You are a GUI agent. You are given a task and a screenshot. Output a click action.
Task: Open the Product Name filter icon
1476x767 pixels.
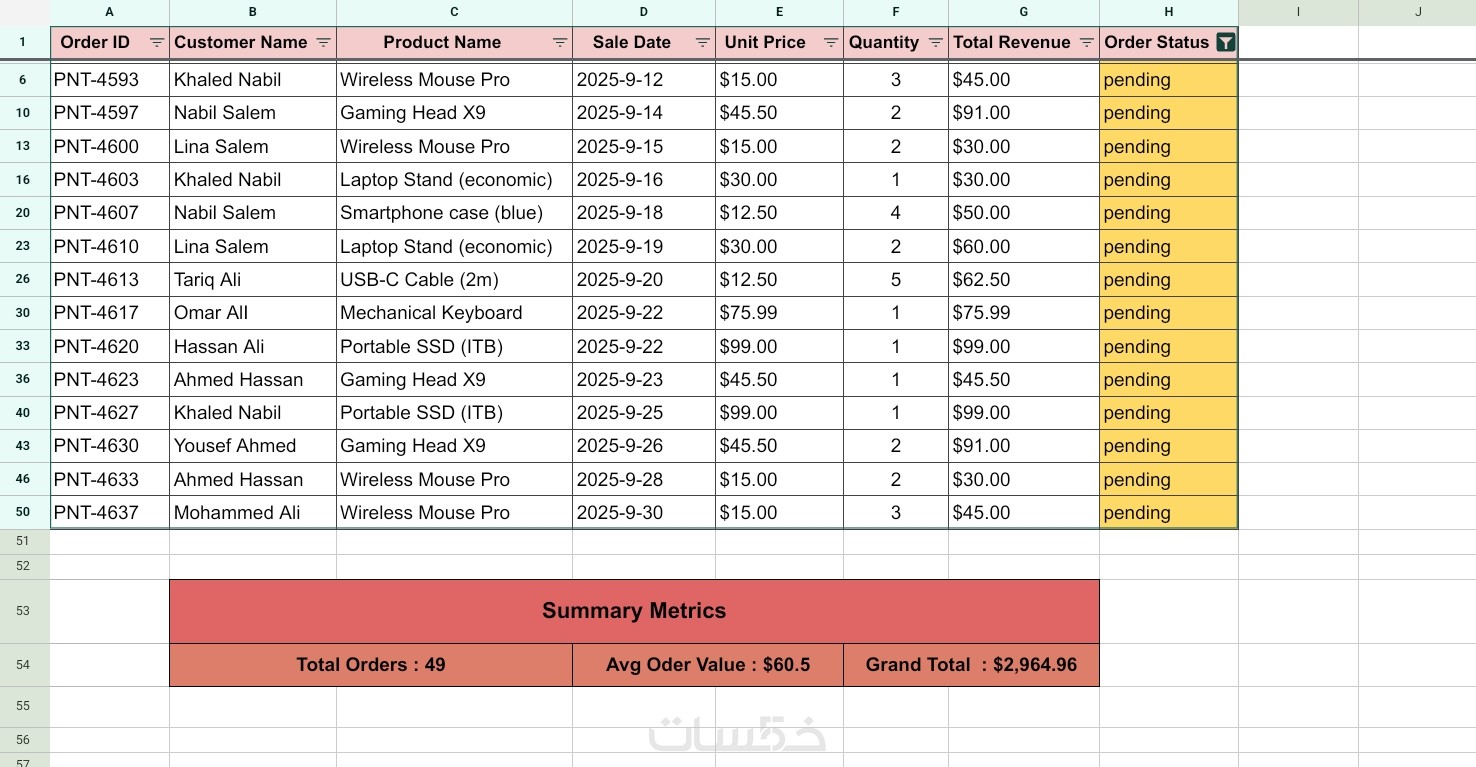560,43
